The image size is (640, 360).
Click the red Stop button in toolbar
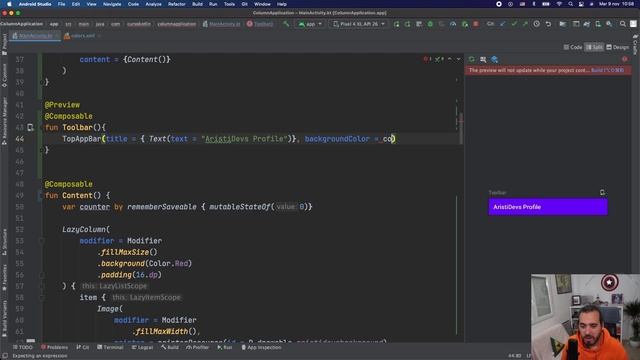click(x=476, y=24)
